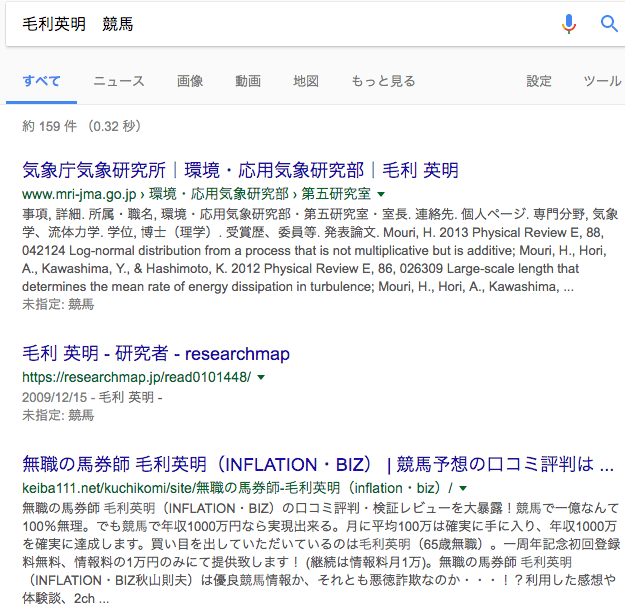
Task: Open the 地図 tab
Action: 306,81
